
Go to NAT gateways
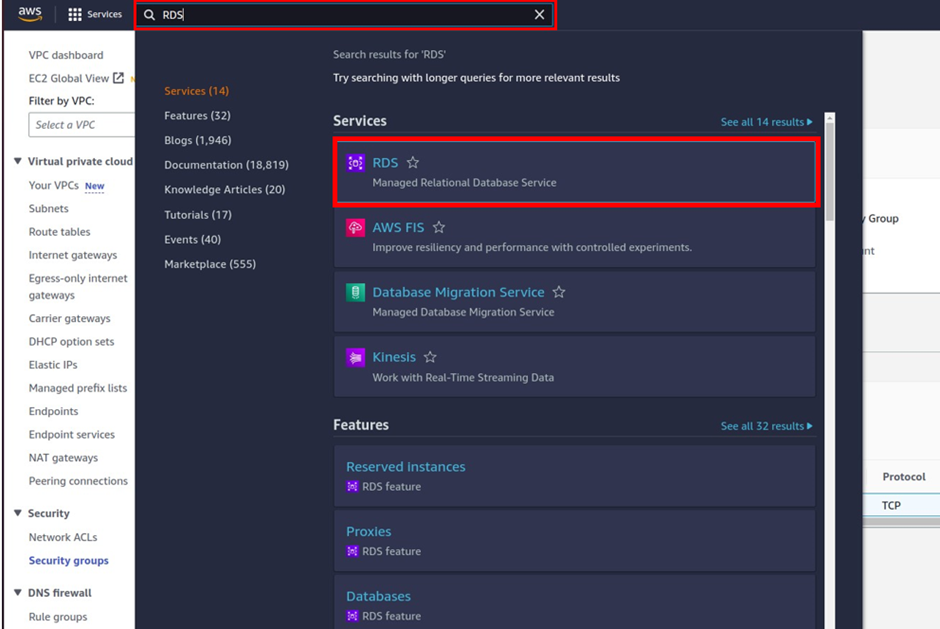click(63, 458)
